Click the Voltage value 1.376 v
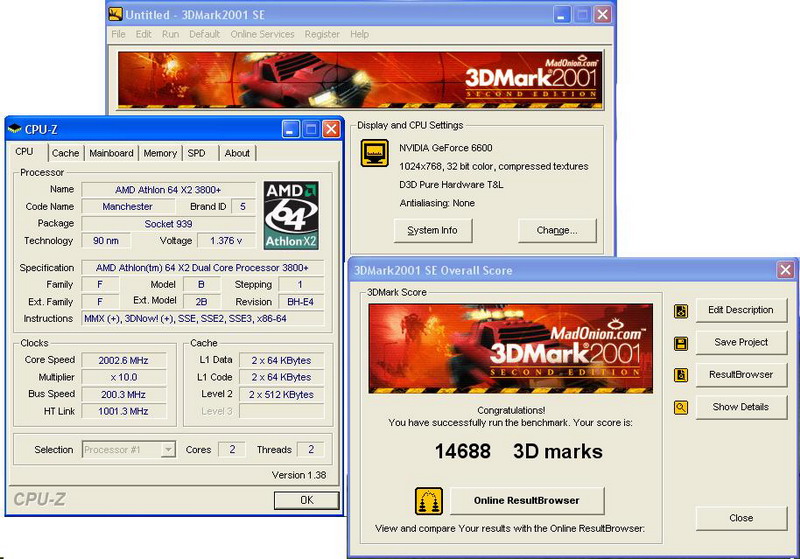Screen dimensions: 800x559 [x=226, y=241]
